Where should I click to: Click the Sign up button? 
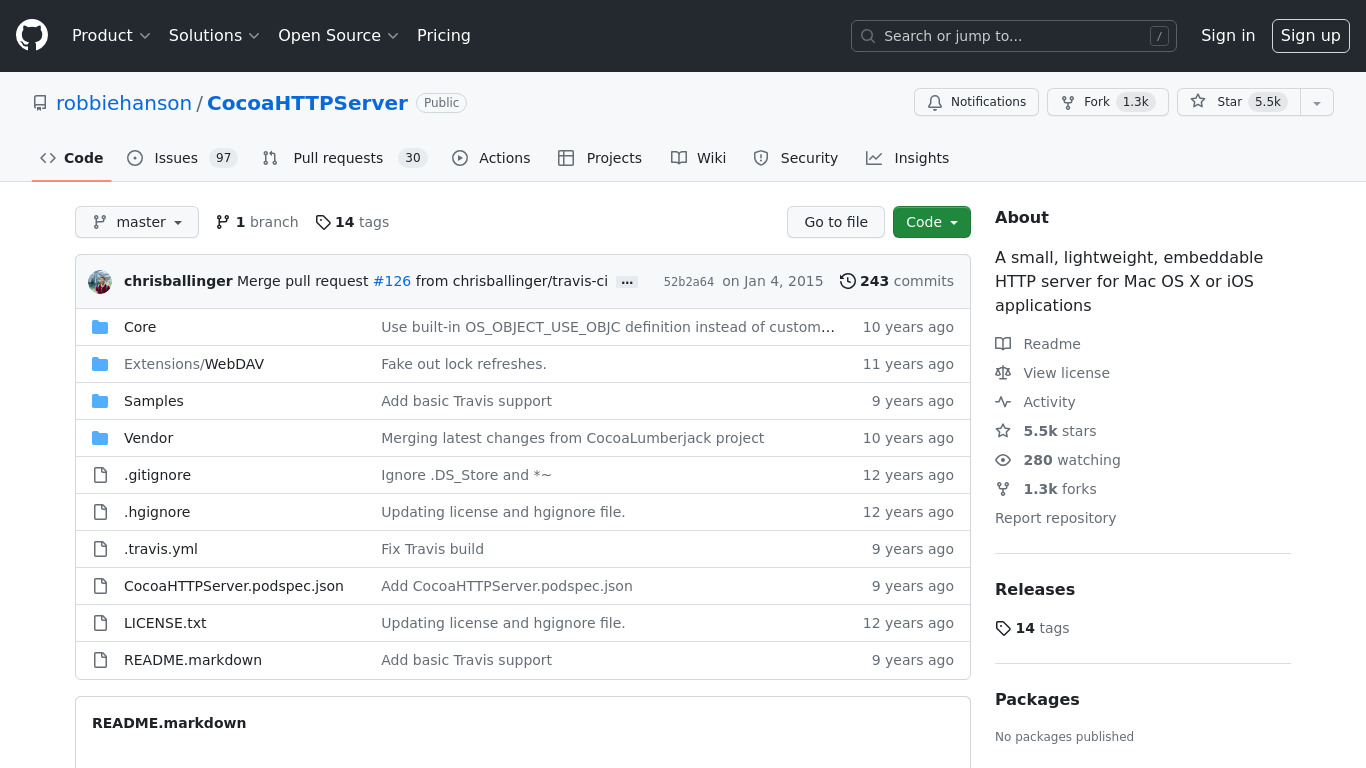(x=1310, y=36)
